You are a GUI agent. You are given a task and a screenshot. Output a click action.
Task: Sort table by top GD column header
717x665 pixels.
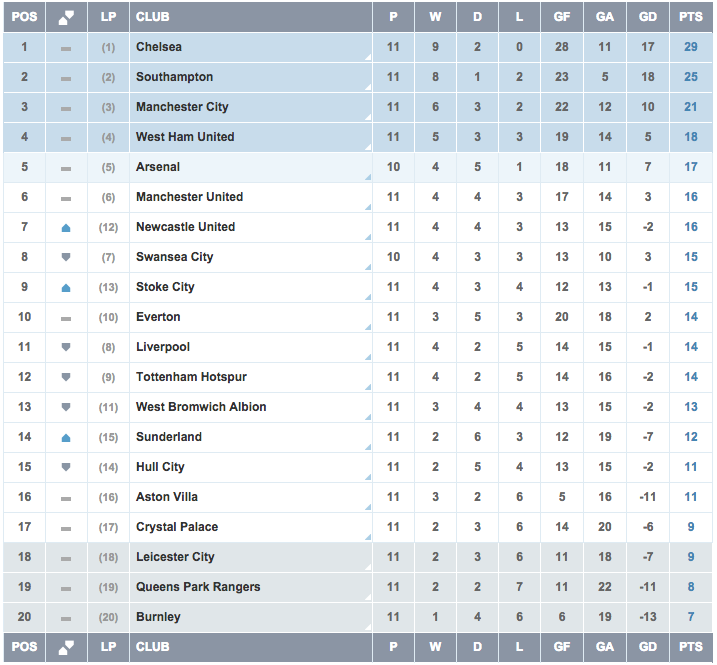tap(648, 17)
